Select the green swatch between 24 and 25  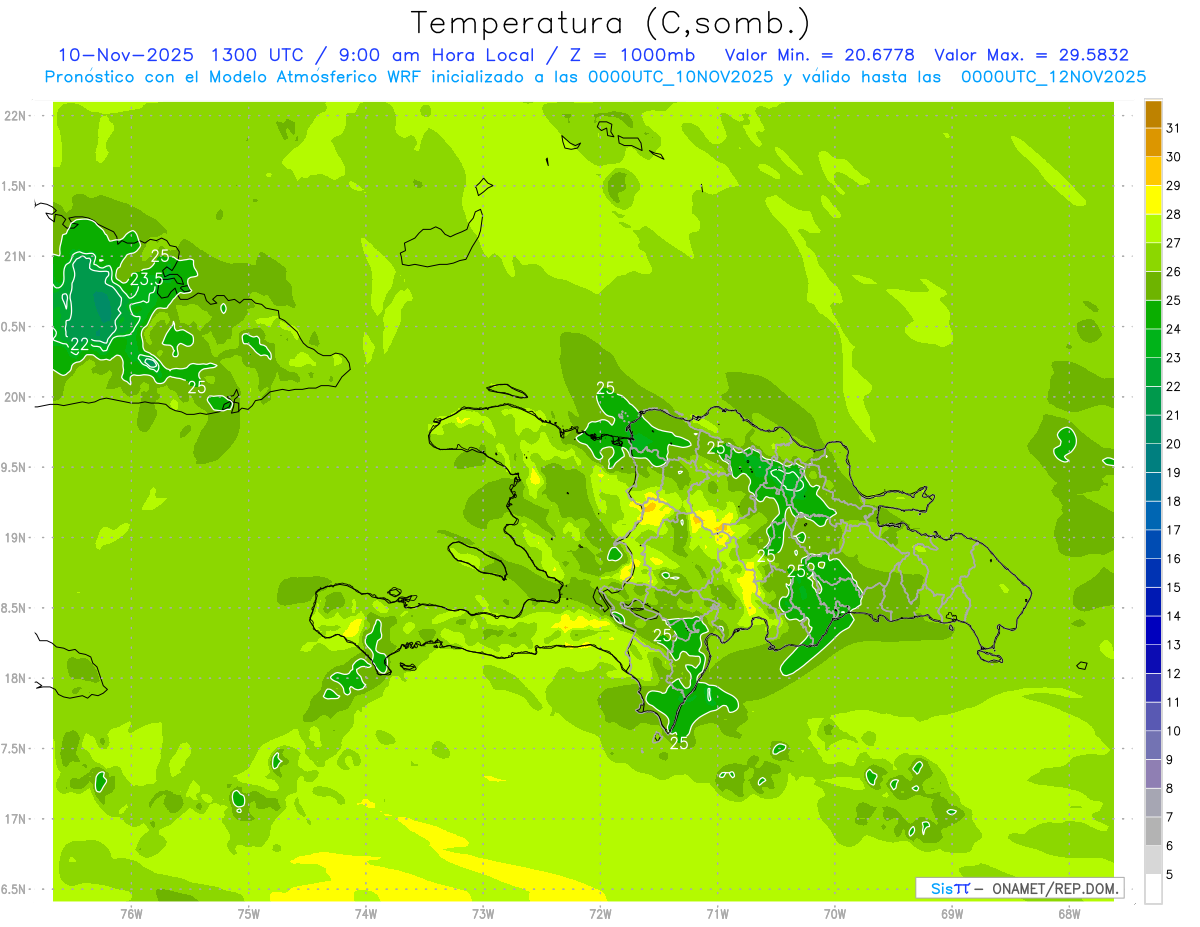[x=1153, y=315]
